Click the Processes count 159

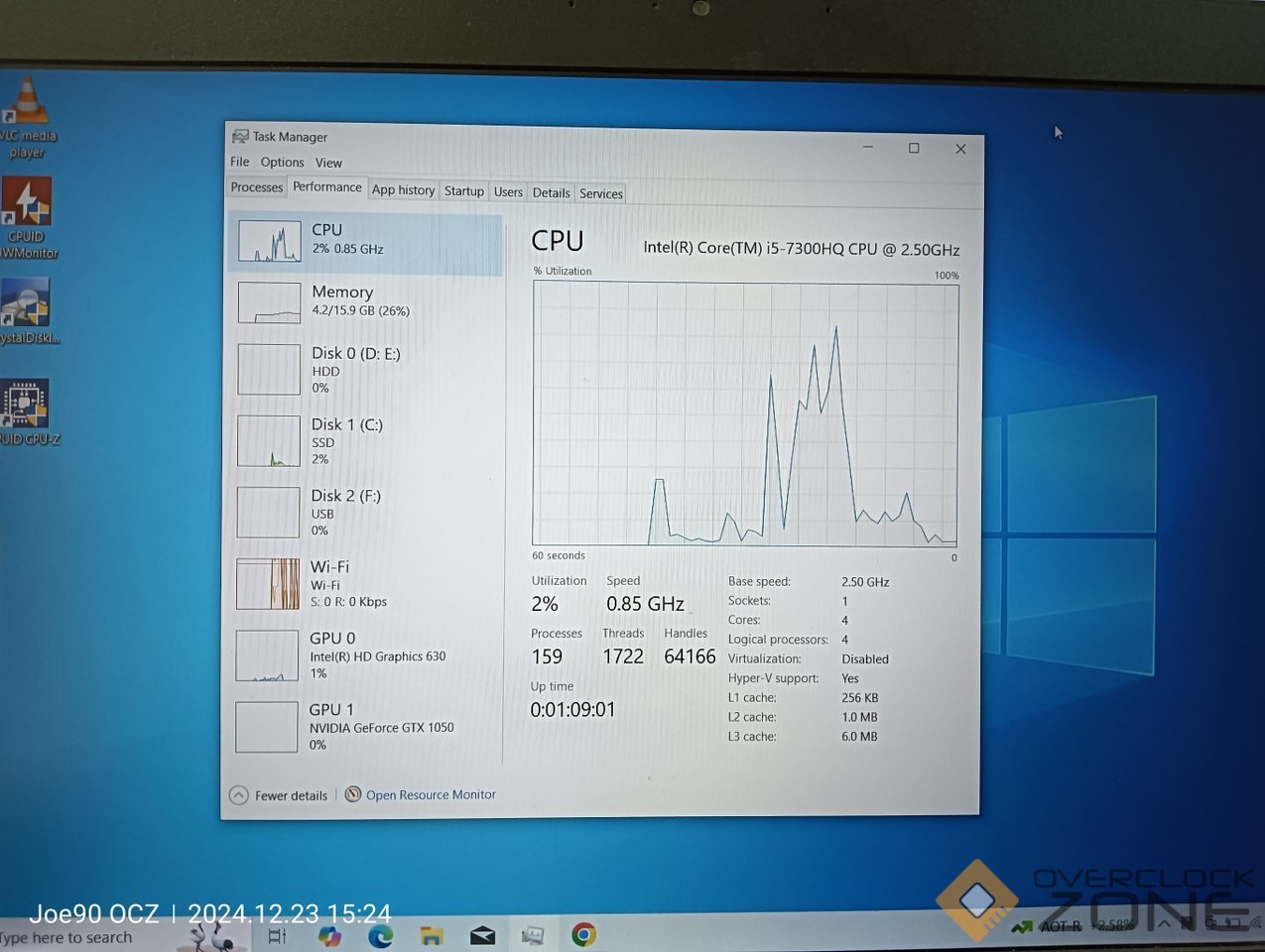tap(547, 656)
